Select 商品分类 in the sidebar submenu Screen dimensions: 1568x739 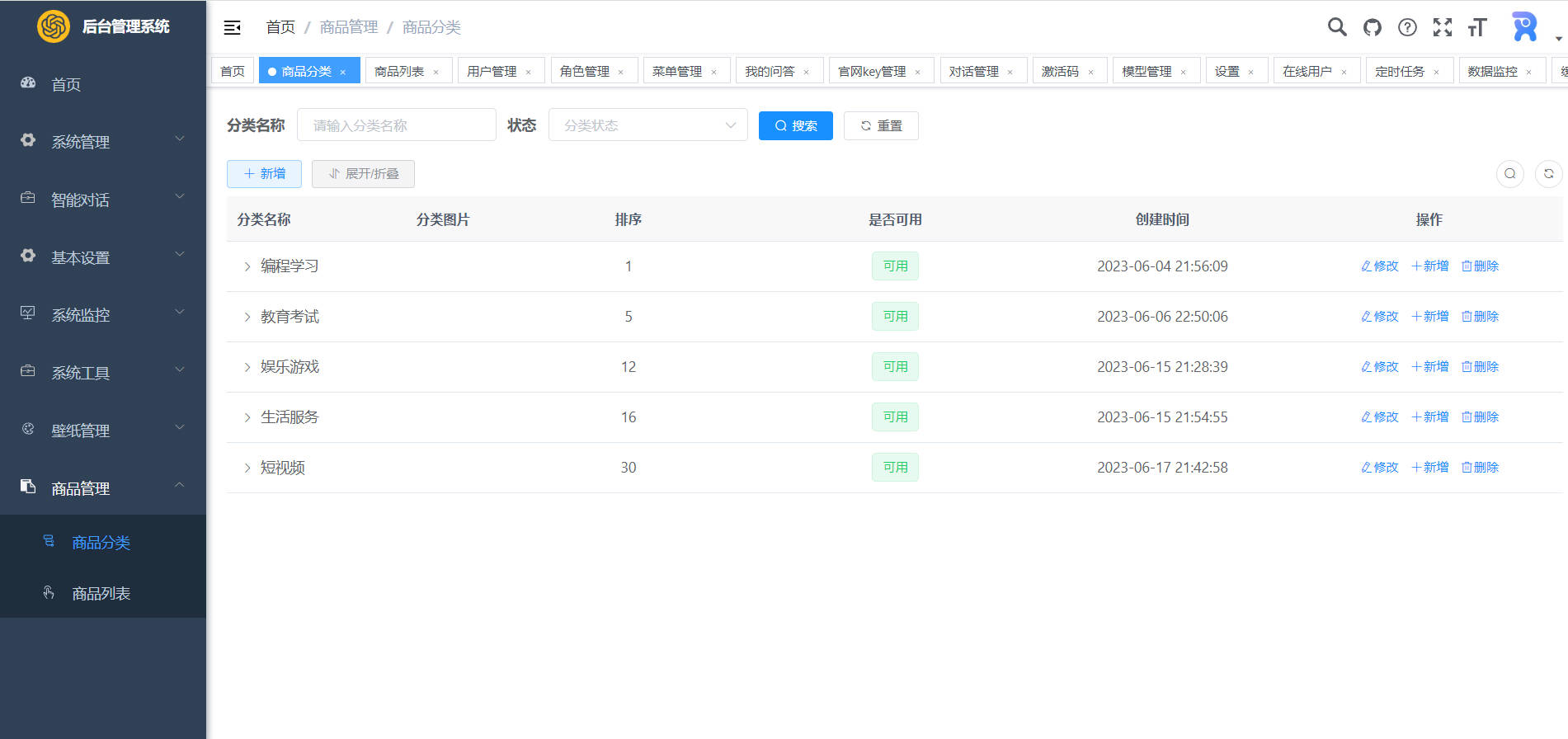click(x=103, y=542)
